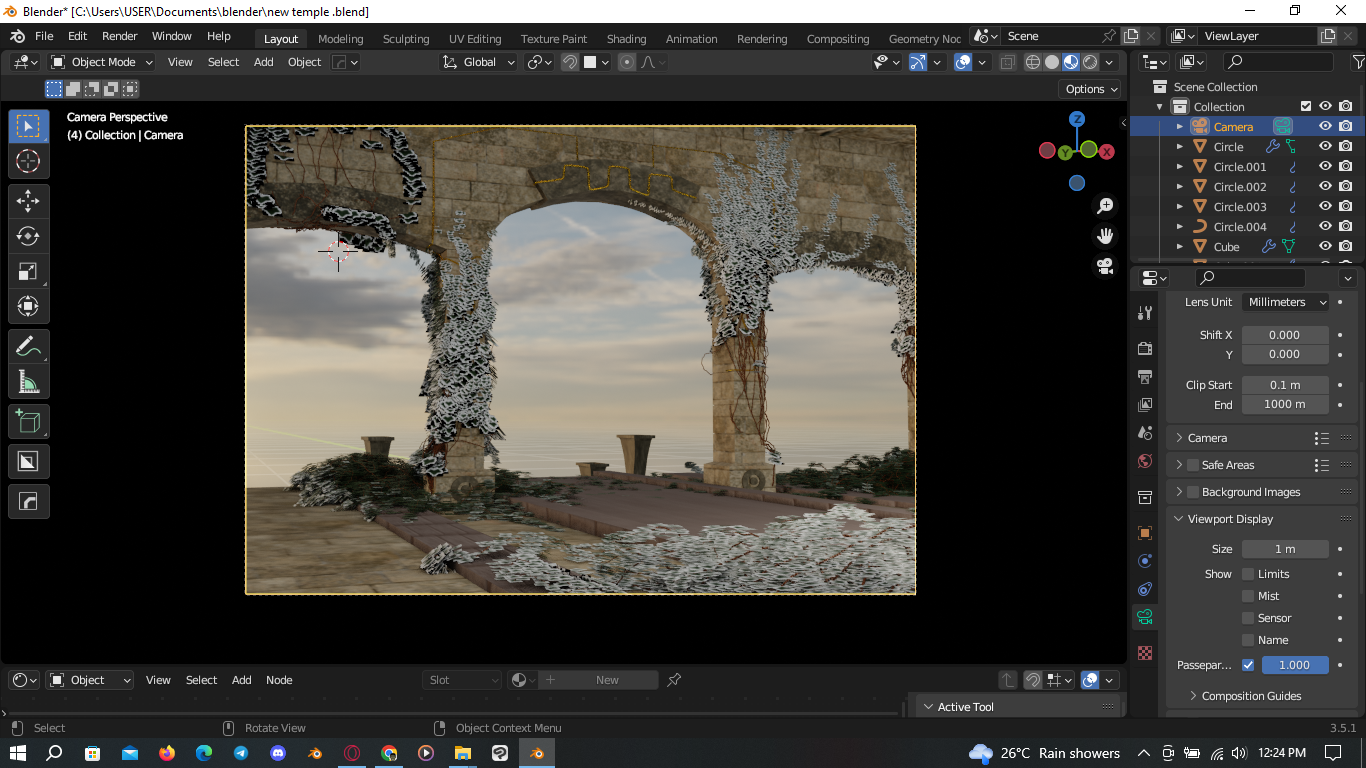The height and width of the screenshot is (768, 1366).
Task: Toggle camera view with camera gizmo
Action: coord(1105,266)
